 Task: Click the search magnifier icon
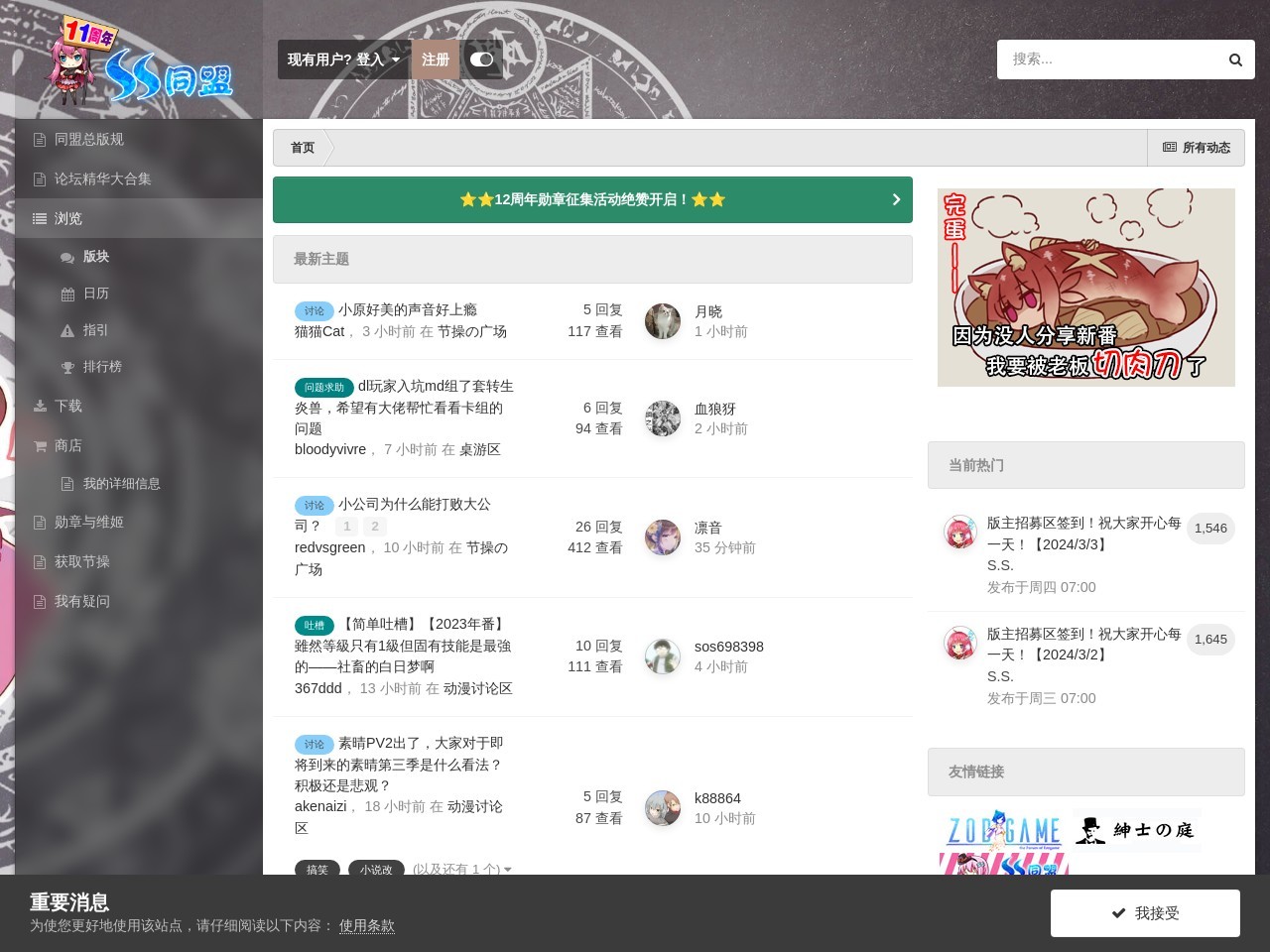coord(1235,59)
